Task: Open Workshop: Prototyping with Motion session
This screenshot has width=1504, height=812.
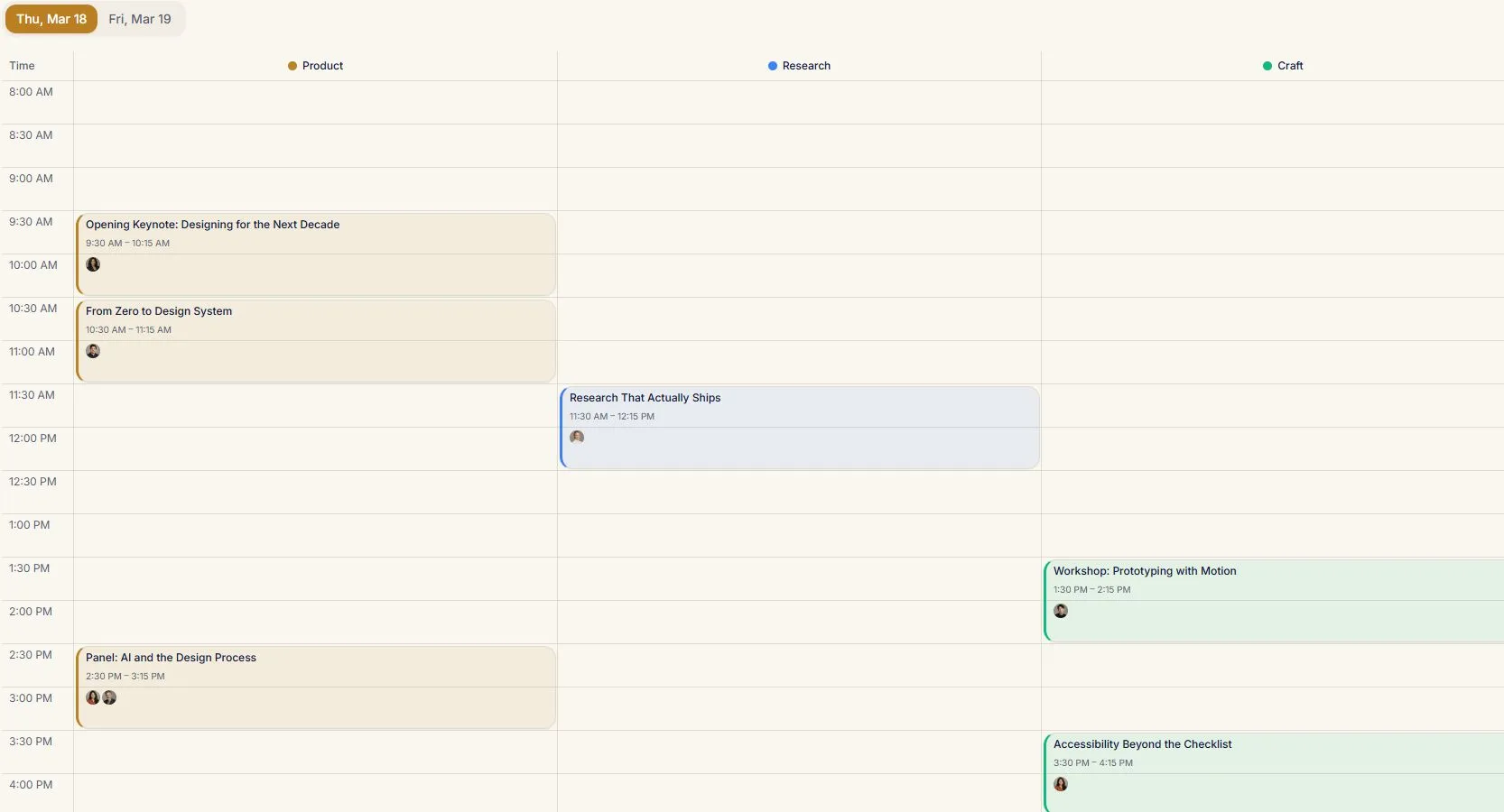Action: pyautogui.click(x=1274, y=601)
